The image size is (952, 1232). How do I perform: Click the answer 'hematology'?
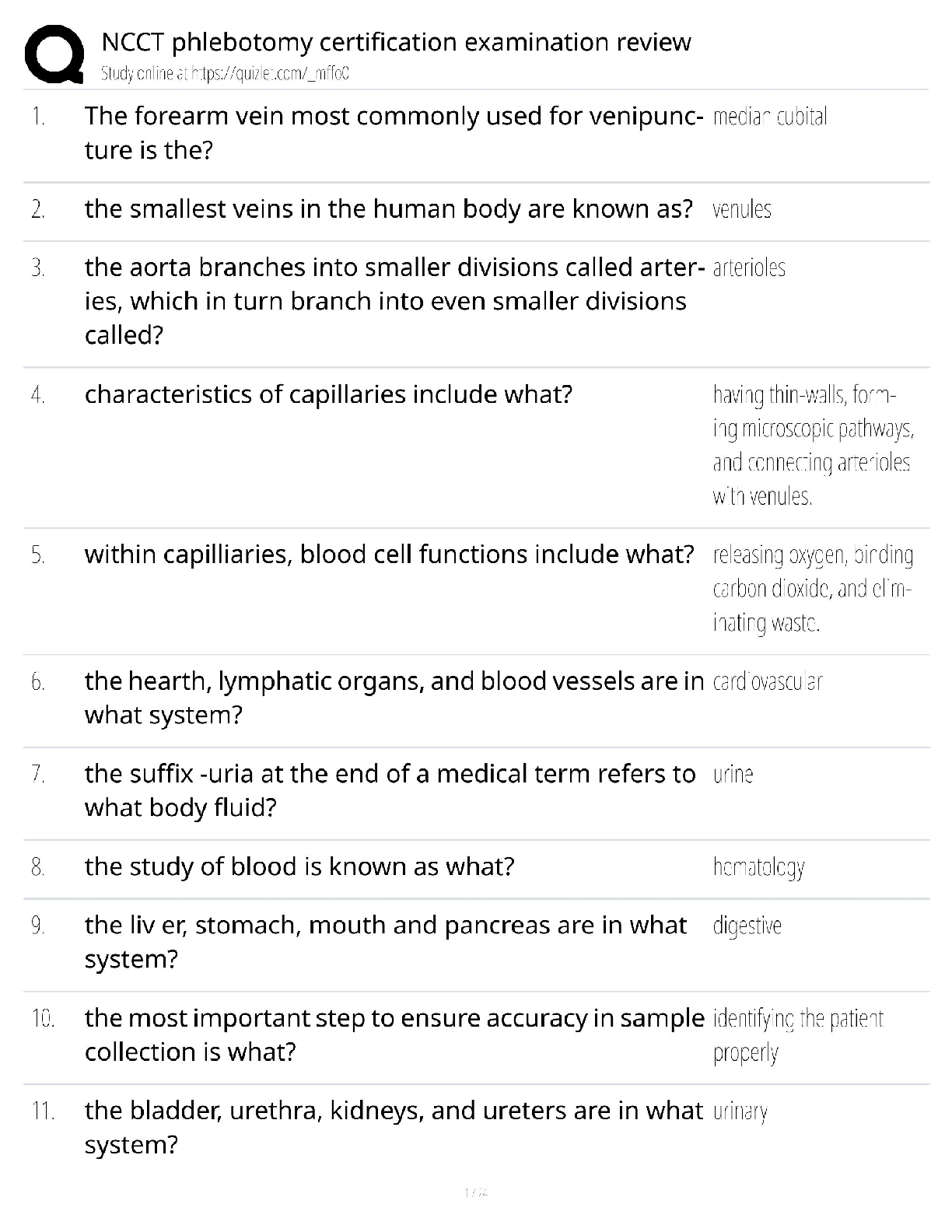pos(758,867)
